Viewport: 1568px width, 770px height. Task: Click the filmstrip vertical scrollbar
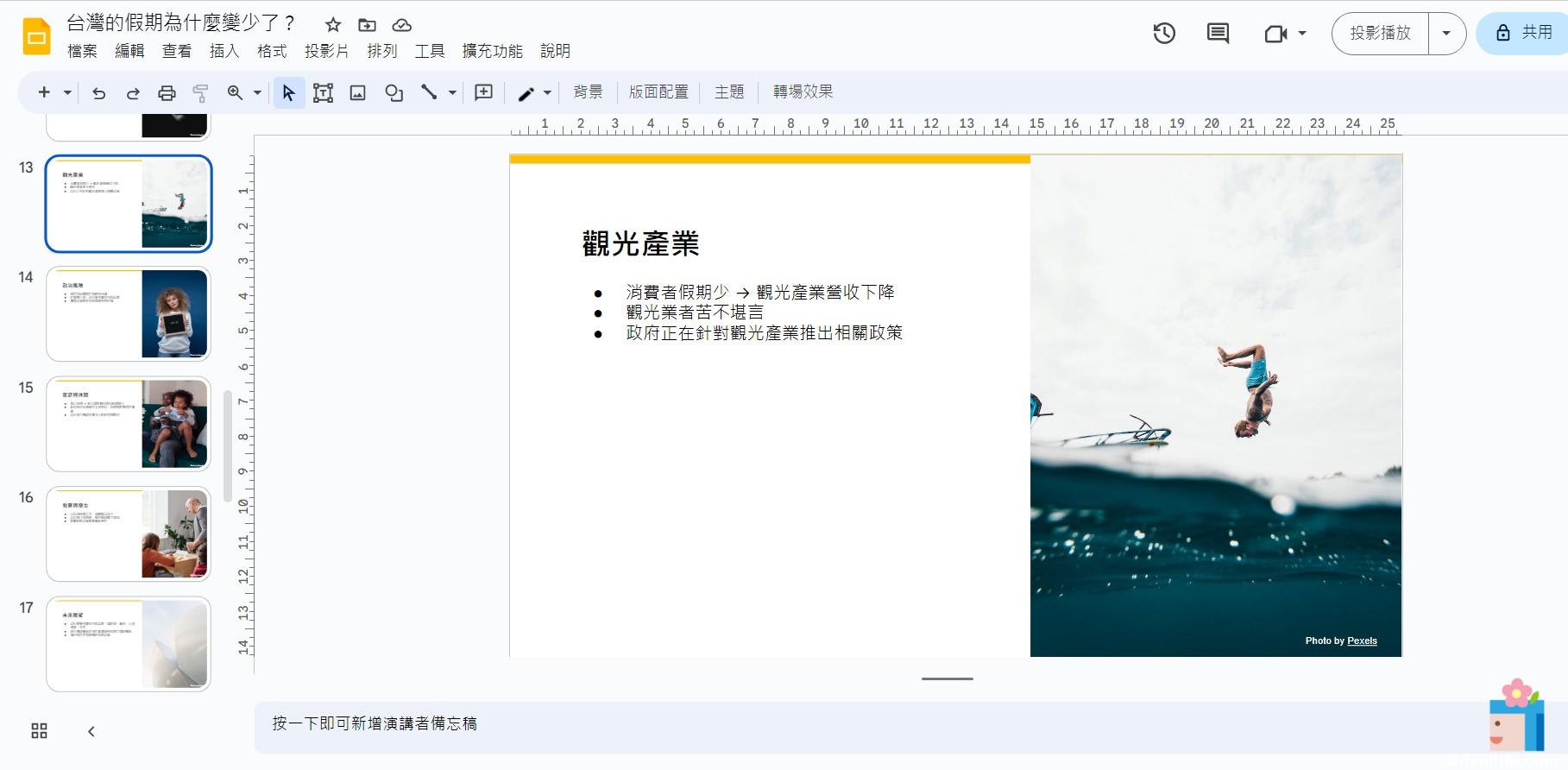pos(228,446)
